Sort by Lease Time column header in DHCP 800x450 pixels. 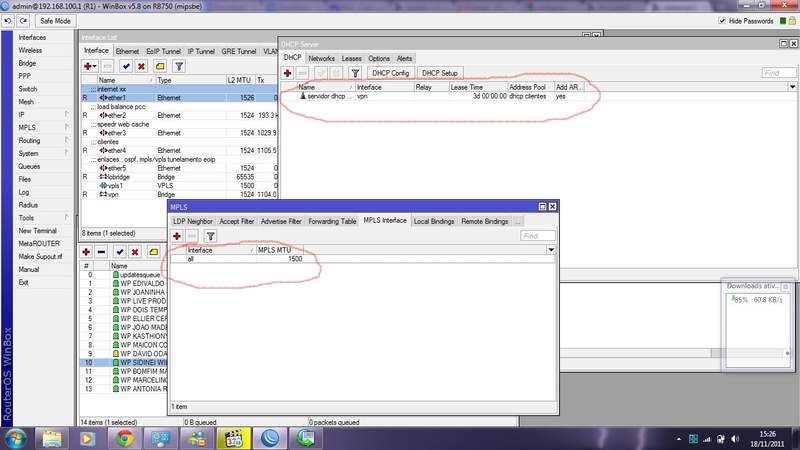(478, 87)
